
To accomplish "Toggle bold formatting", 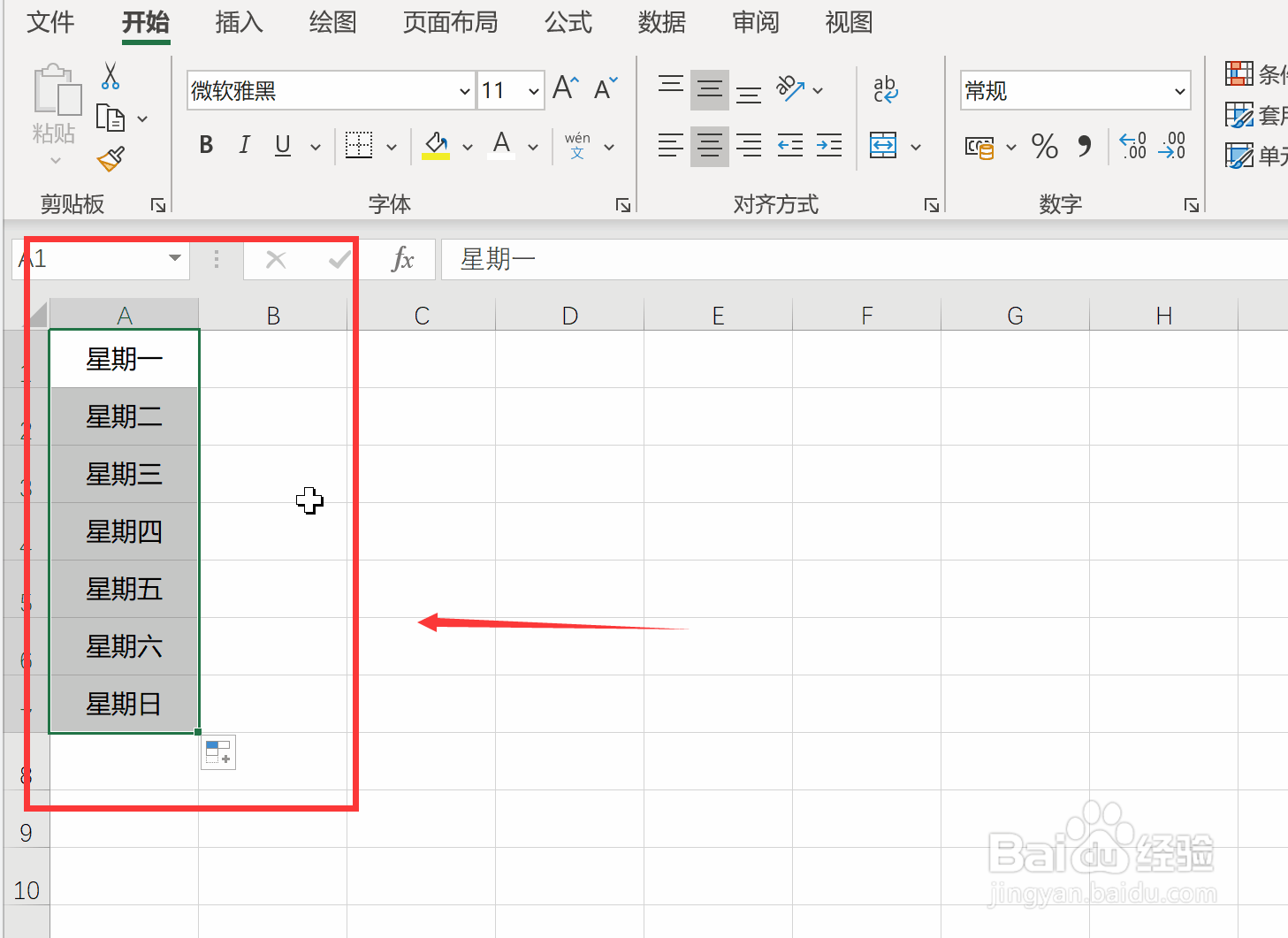I will click(x=206, y=145).
